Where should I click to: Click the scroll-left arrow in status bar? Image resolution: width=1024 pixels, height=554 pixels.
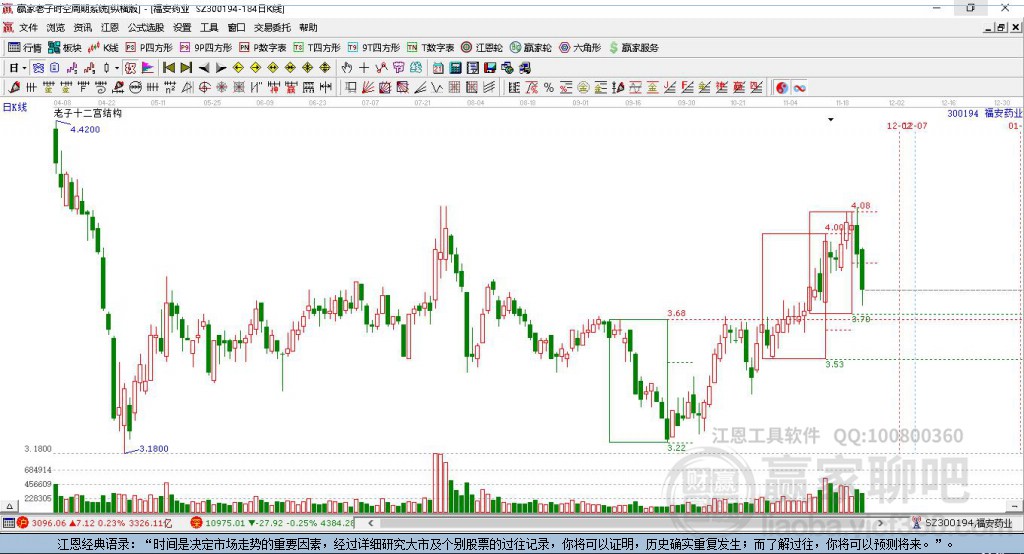click(x=371, y=523)
